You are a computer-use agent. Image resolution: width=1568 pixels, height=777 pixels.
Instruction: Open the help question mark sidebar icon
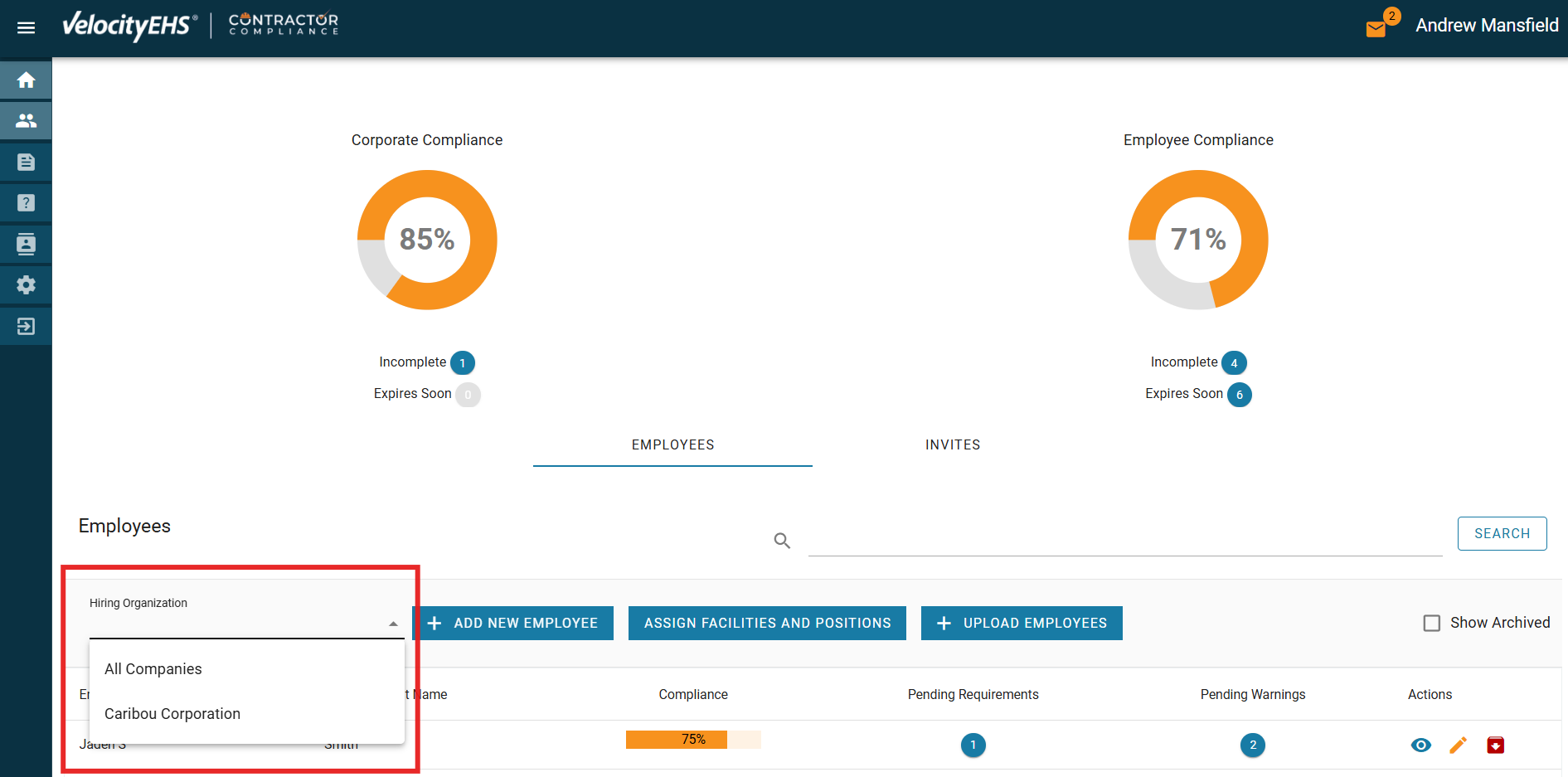26,202
